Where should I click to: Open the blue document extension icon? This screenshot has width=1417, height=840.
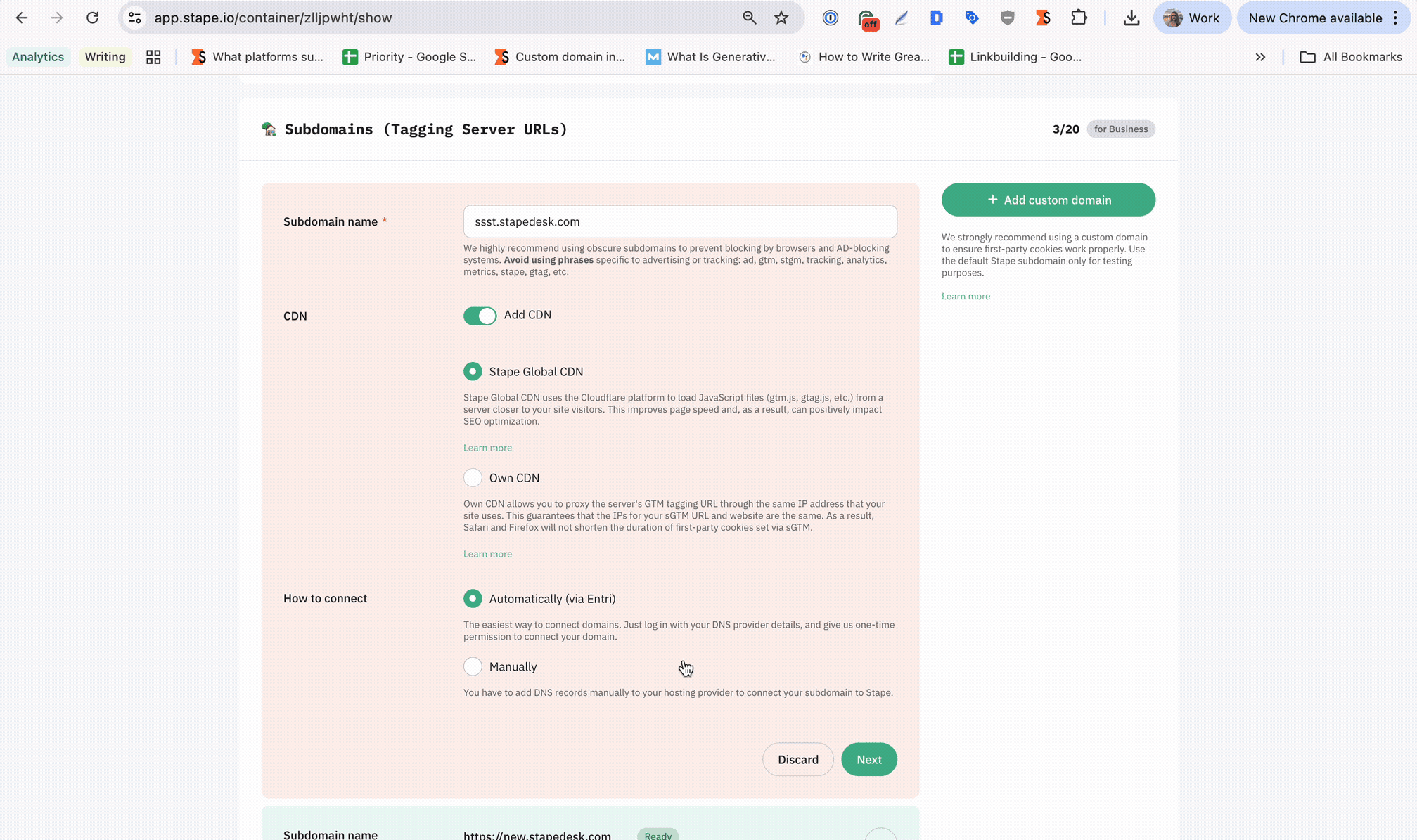(x=936, y=18)
